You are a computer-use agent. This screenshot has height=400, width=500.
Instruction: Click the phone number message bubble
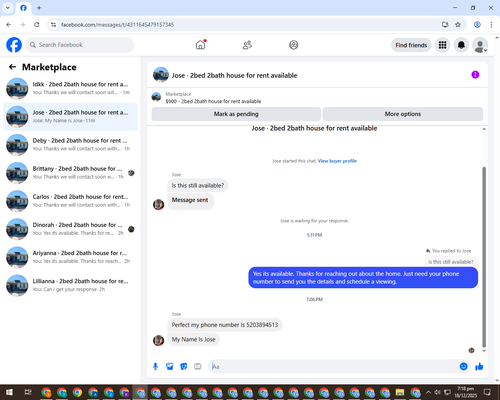tap(225, 325)
